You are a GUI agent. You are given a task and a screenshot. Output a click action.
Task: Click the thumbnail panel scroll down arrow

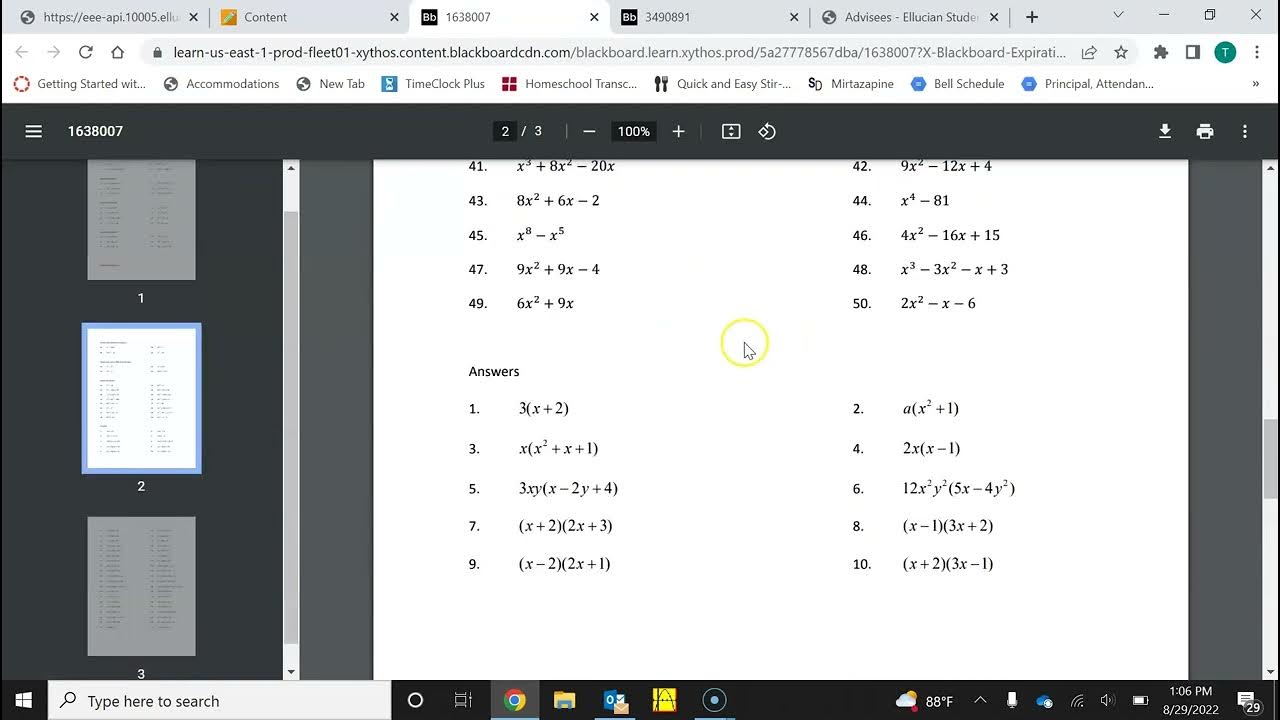click(291, 672)
